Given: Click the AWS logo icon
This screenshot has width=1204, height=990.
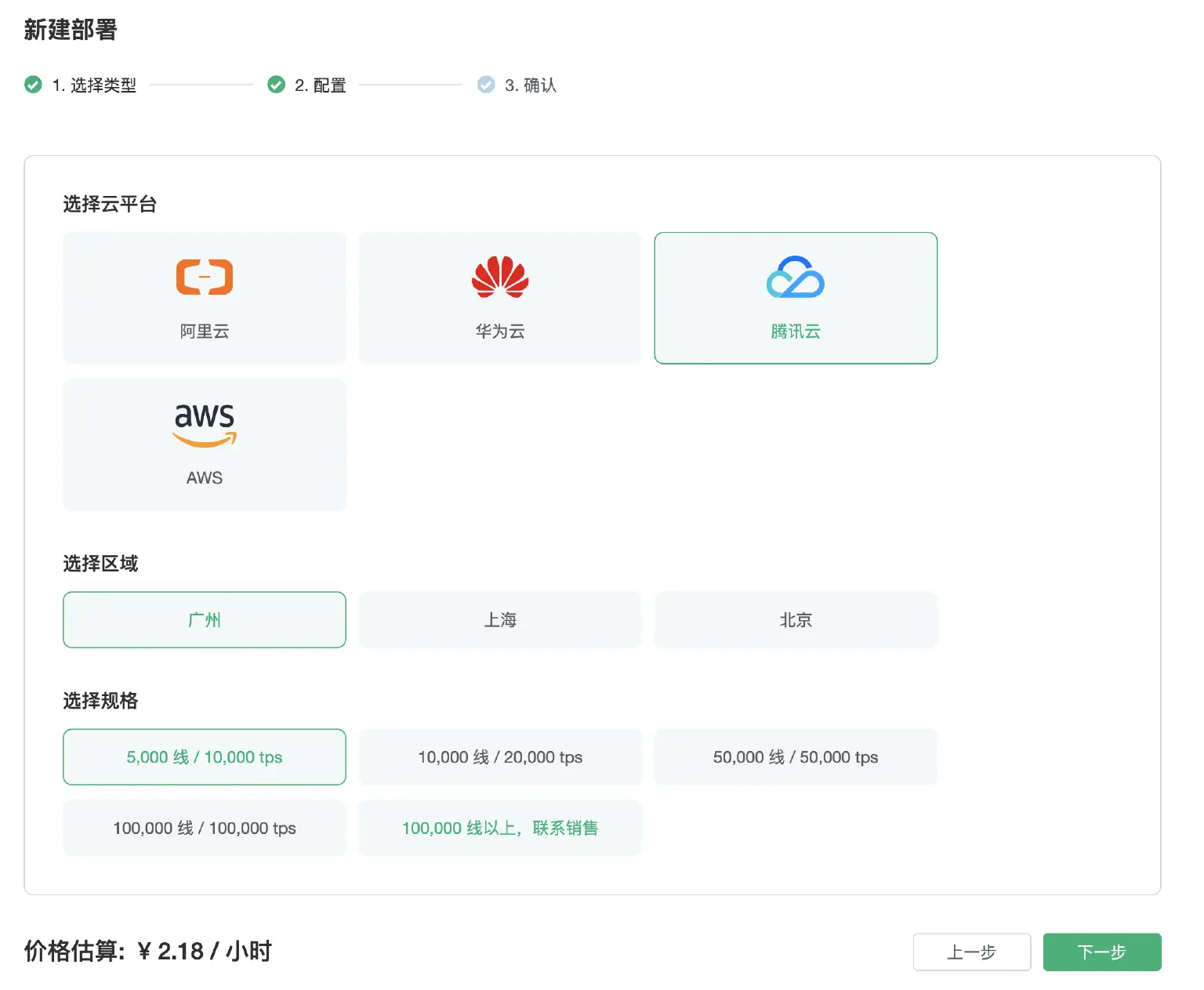Looking at the screenshot, I should click(205, 425).
